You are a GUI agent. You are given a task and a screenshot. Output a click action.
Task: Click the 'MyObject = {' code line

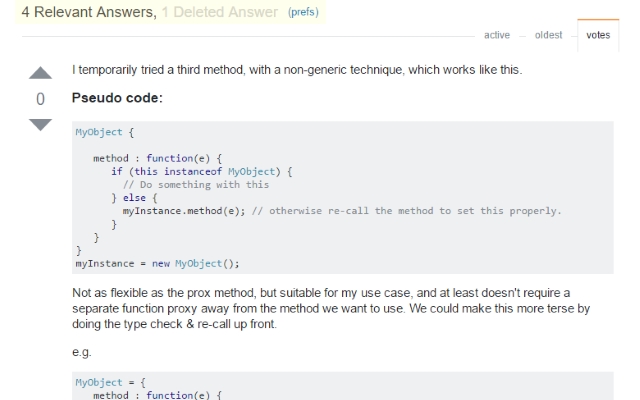pyautogui.click(x=110, y=382)
